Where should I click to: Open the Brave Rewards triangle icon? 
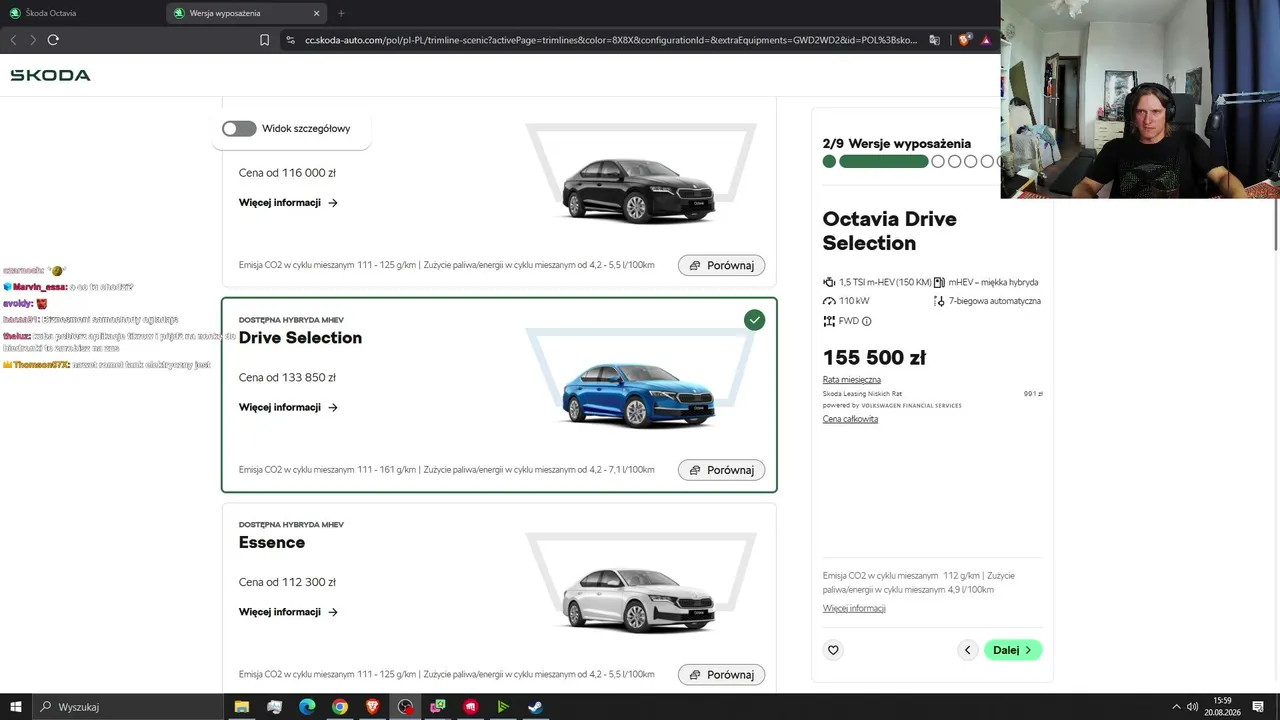tap(986, 40)
